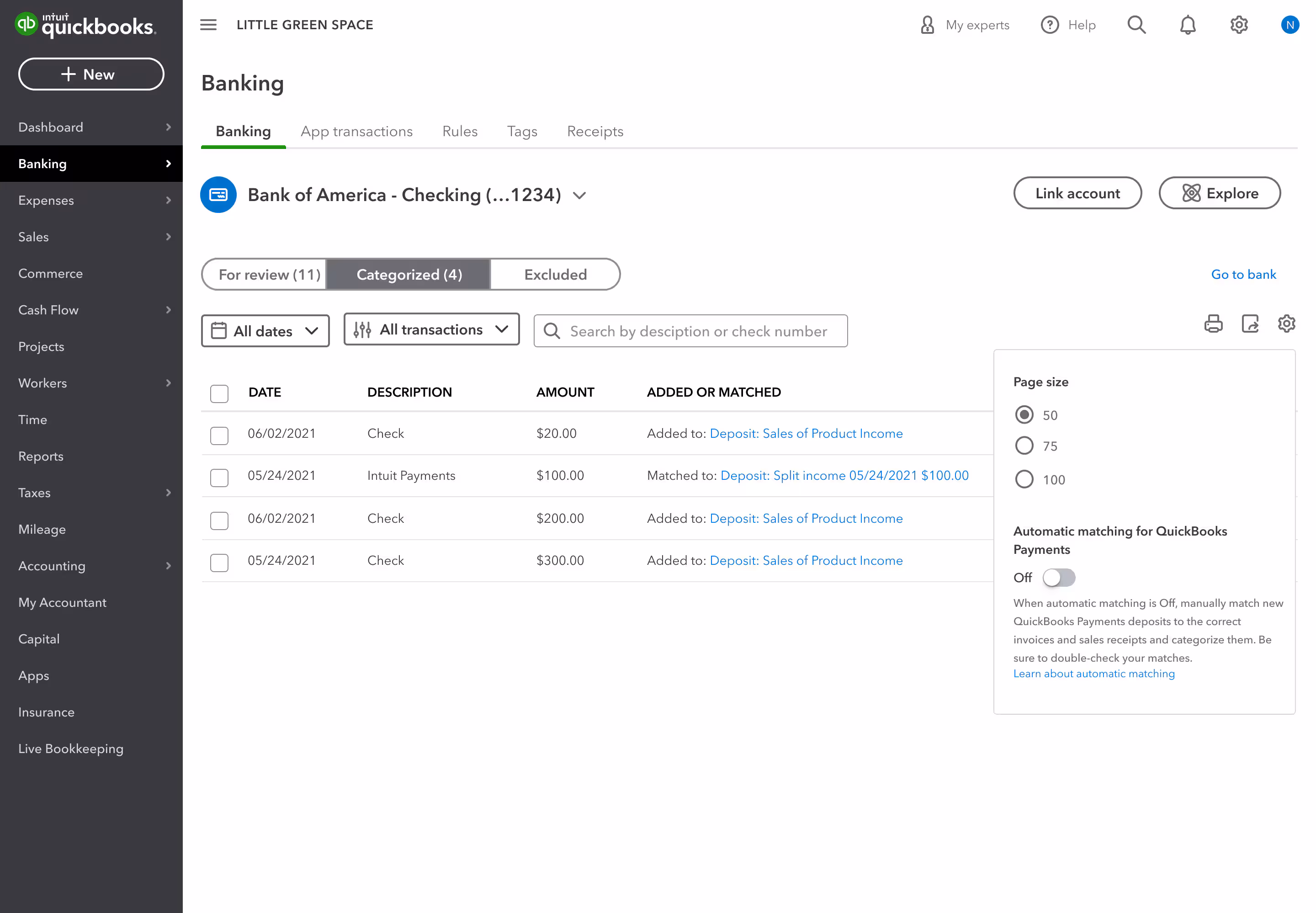
Task: Show Excluded transactions
Action: 555,275
